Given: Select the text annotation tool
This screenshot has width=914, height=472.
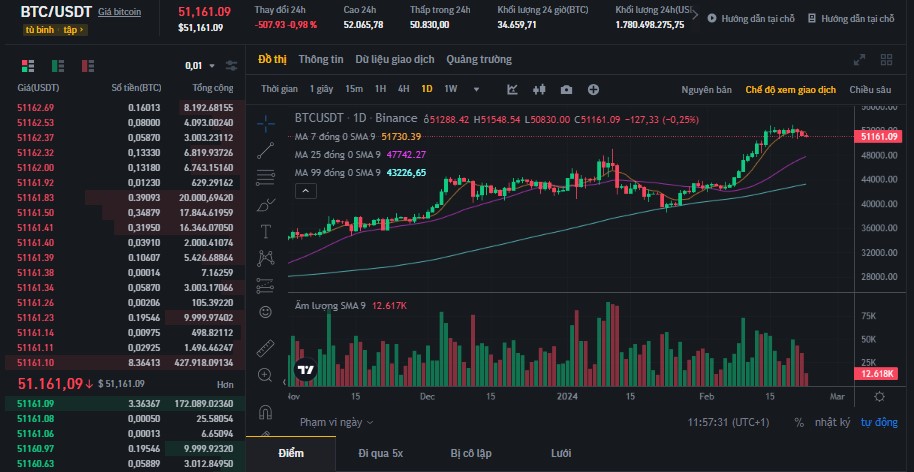Looking at the screenshot, I should click(266, 231).
